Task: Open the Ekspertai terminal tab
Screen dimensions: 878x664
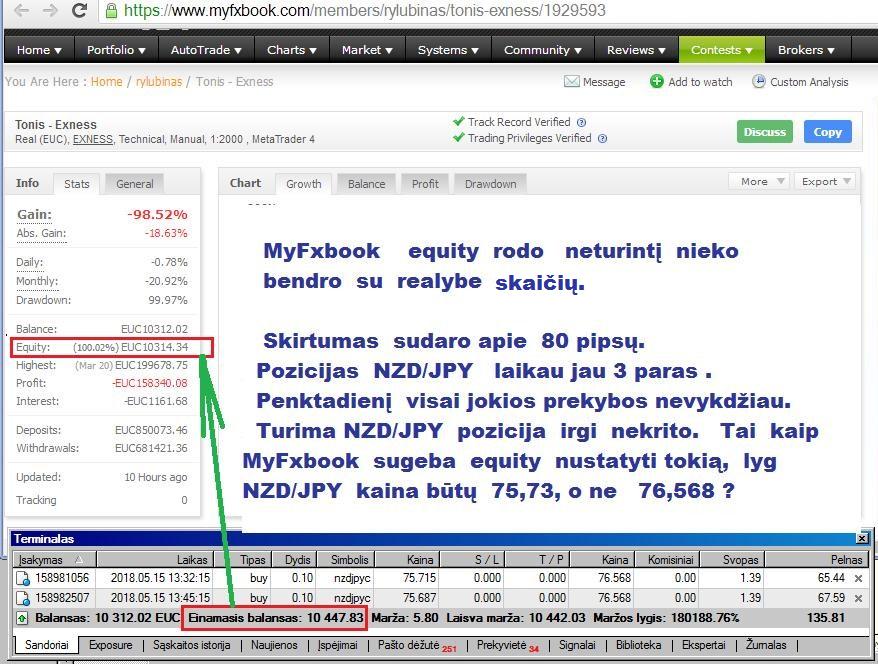Action: tap(703, 645)
